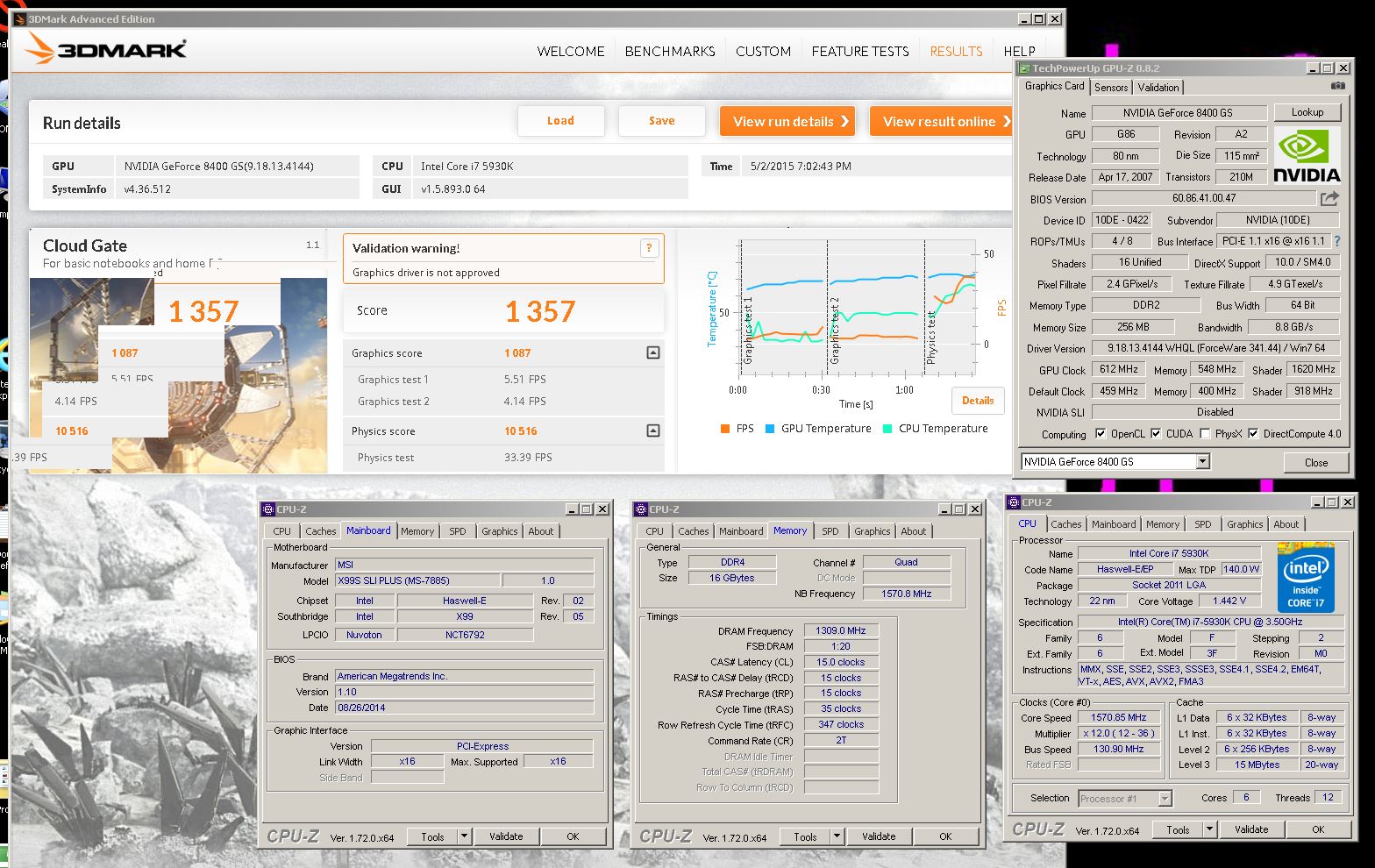Open Caches tab in CPU-Z CPU window
The width and height of the screenshot is (1375, 868).
(x=1066, y=524)
